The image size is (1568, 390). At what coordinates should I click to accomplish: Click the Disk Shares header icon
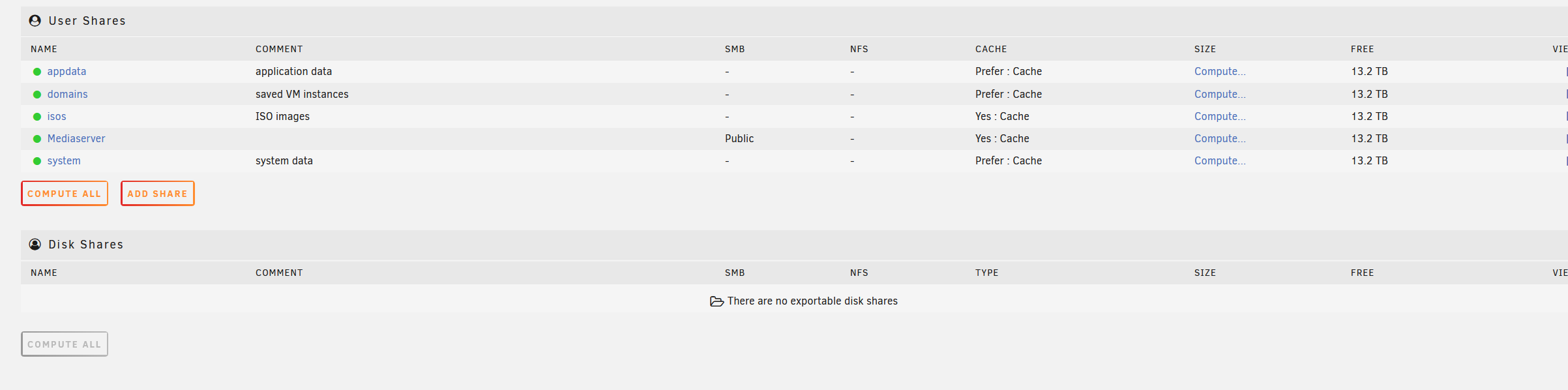35,245
